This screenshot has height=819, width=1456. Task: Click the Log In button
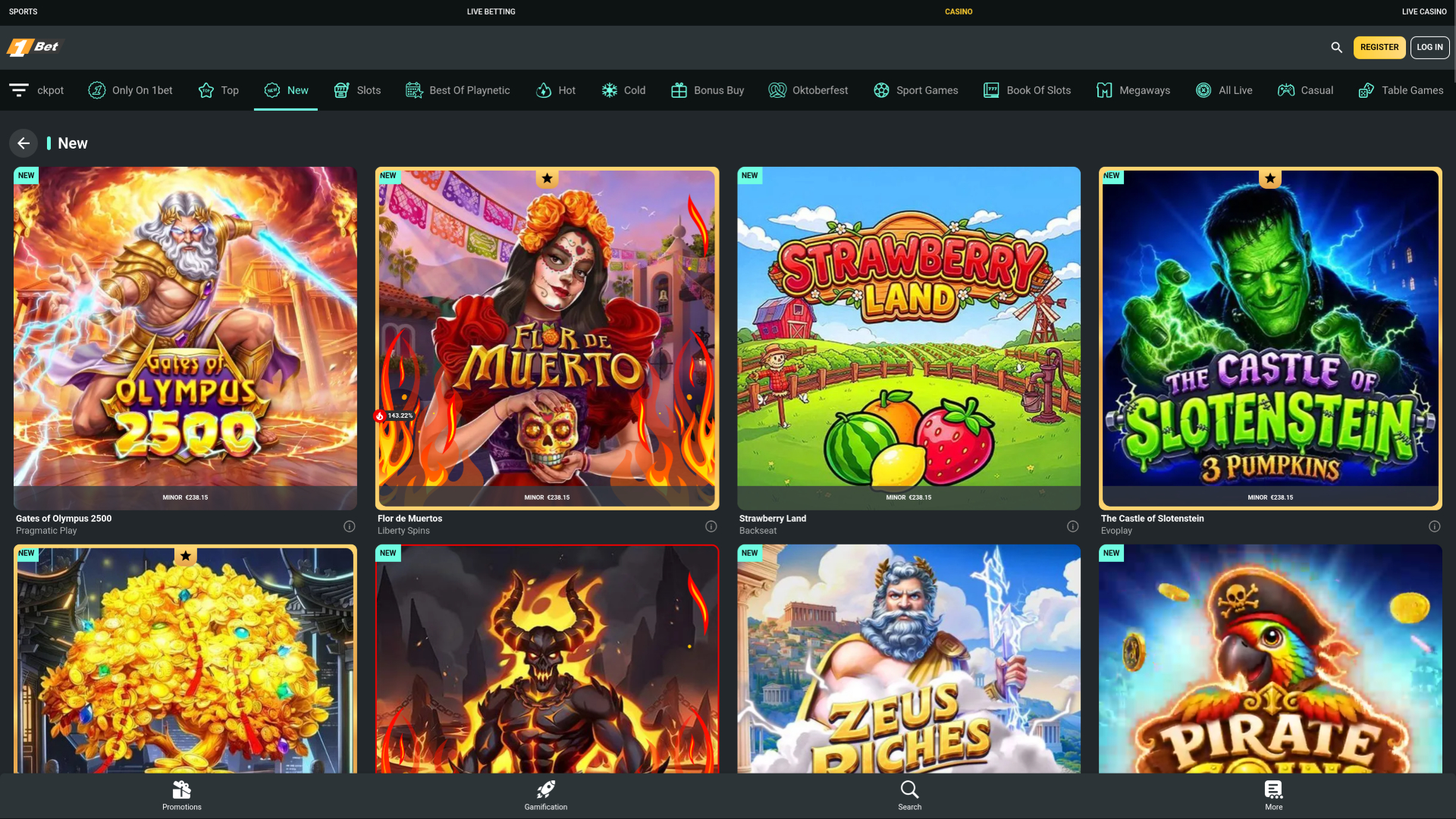pyautogui.click(x=1429, y=47)
